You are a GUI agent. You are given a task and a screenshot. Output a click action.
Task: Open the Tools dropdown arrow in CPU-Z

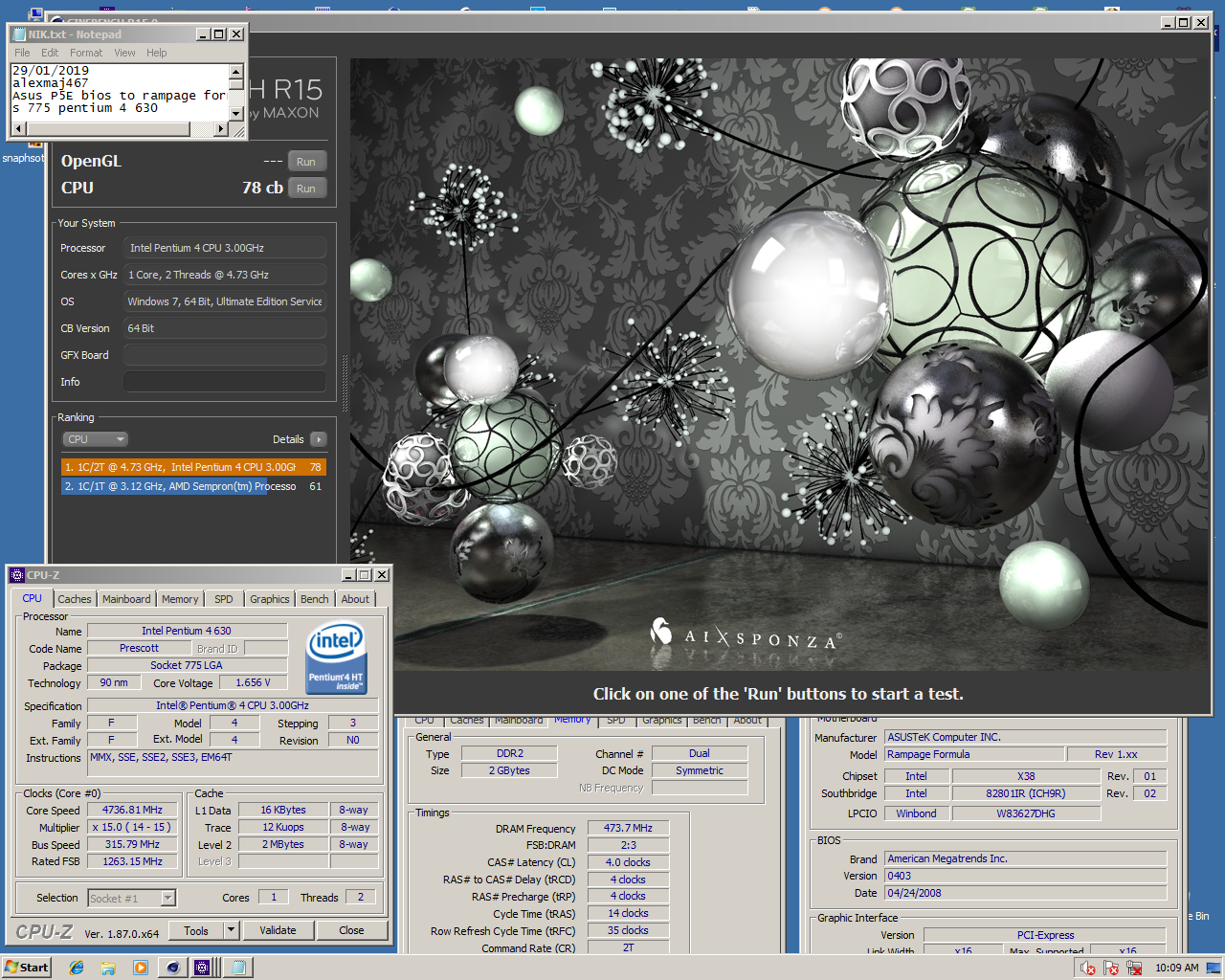coord(231,930)
